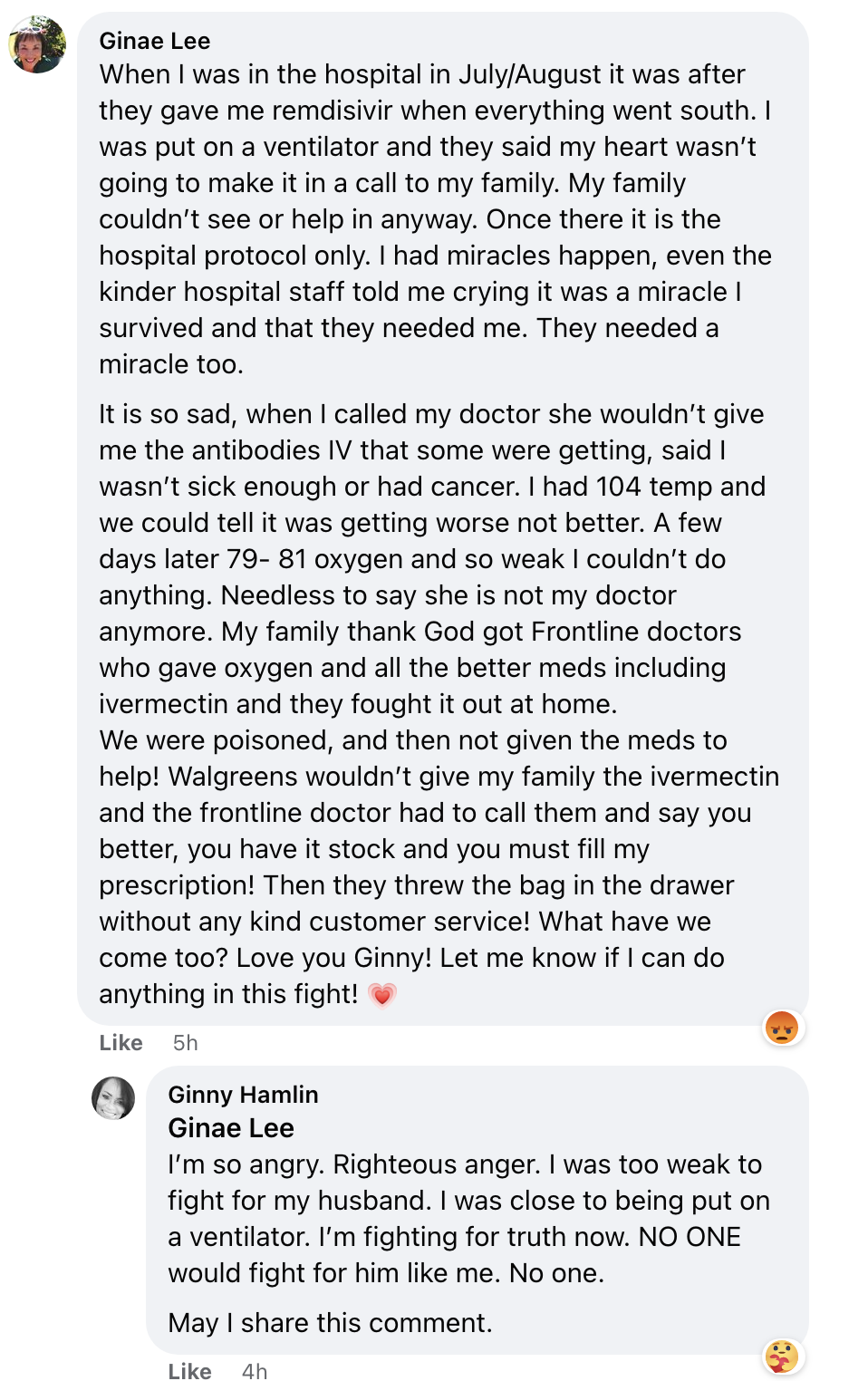Open the 4h timestamp on Ginny's reply
The image size is (868, 1381).
pyautogui.click(x=255, y=1371)
